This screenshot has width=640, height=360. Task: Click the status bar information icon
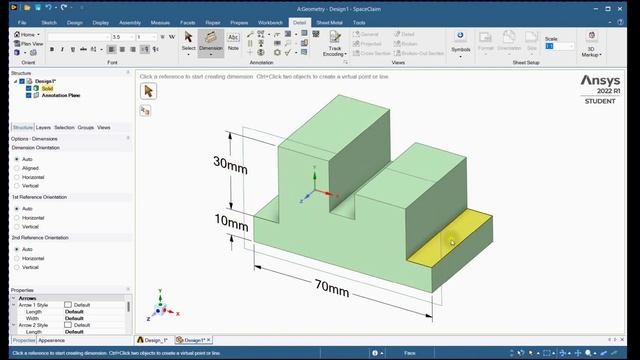click(x=375, y=353)
